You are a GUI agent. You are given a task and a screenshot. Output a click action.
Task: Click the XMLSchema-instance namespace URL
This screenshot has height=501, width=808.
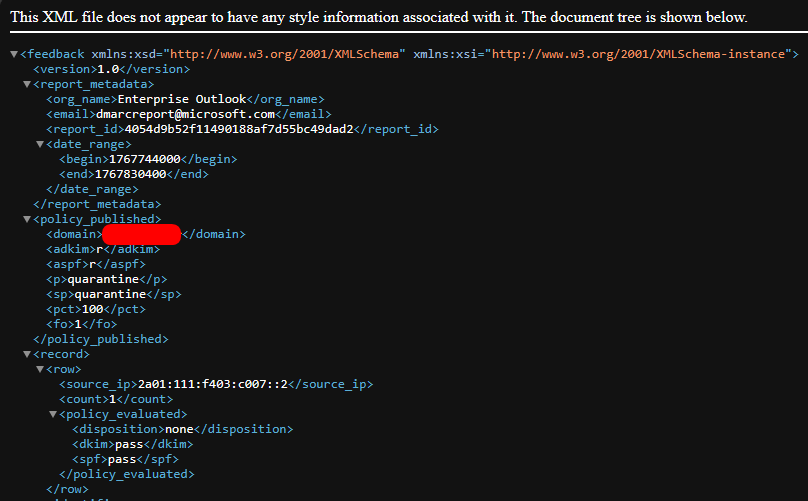coord(643,54)
